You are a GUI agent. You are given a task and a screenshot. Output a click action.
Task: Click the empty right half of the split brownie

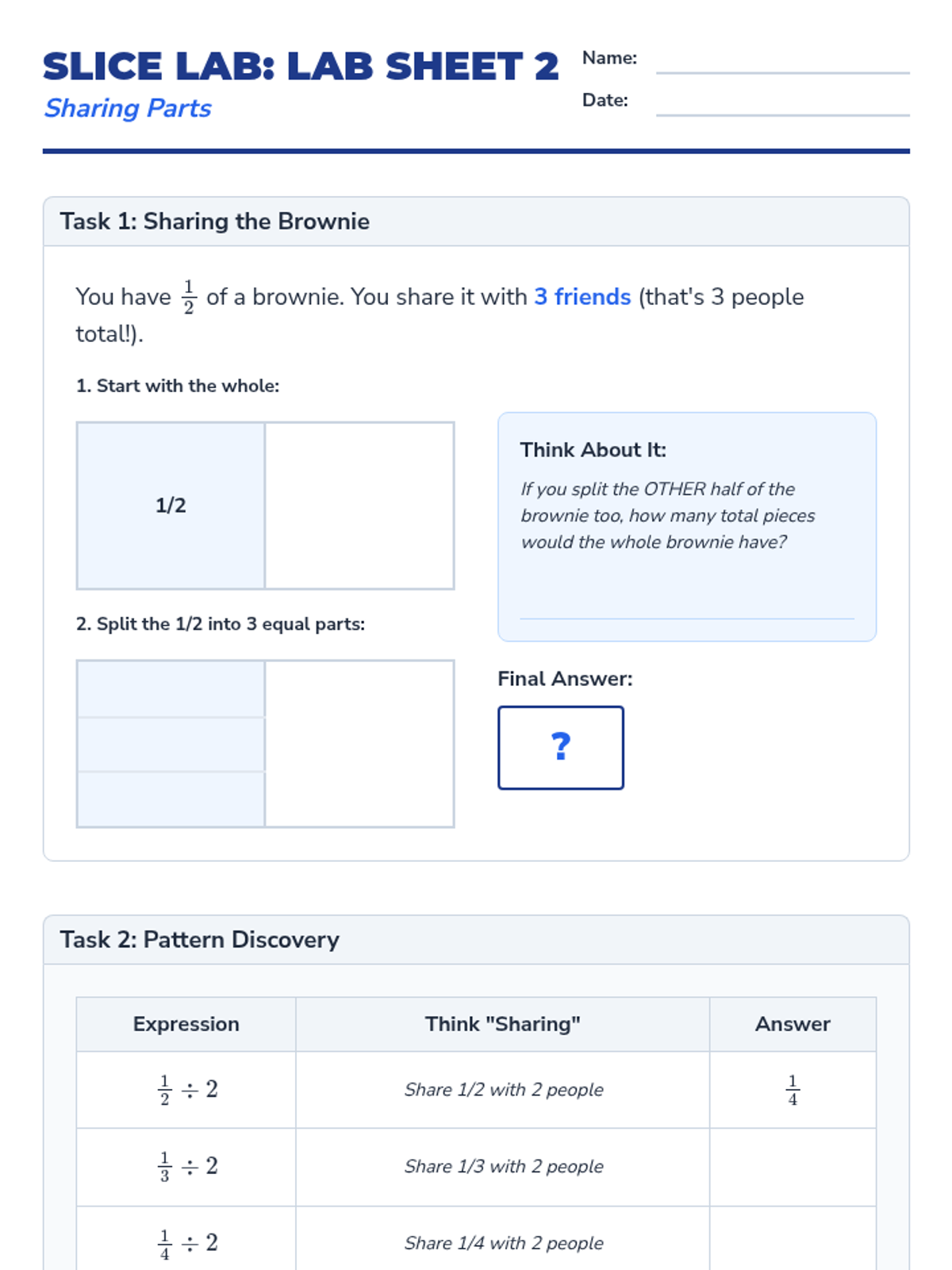pyautogui.click(x=359, y=744)
